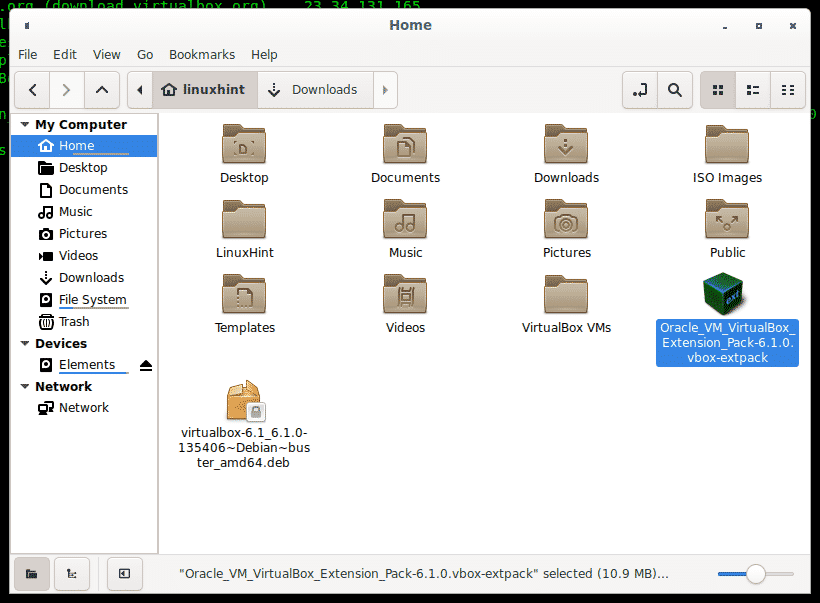Select linuxhint in the path bar
The image size is (820, 603).
pos(204,90)
